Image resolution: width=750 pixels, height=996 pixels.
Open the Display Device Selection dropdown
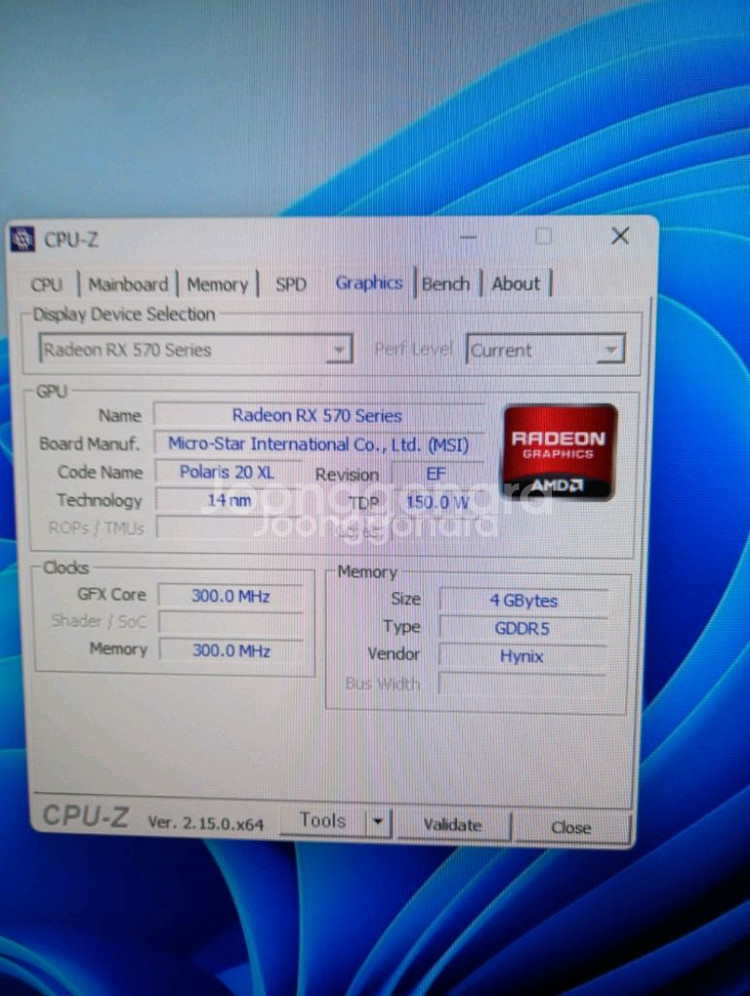[x=196, y=349]
